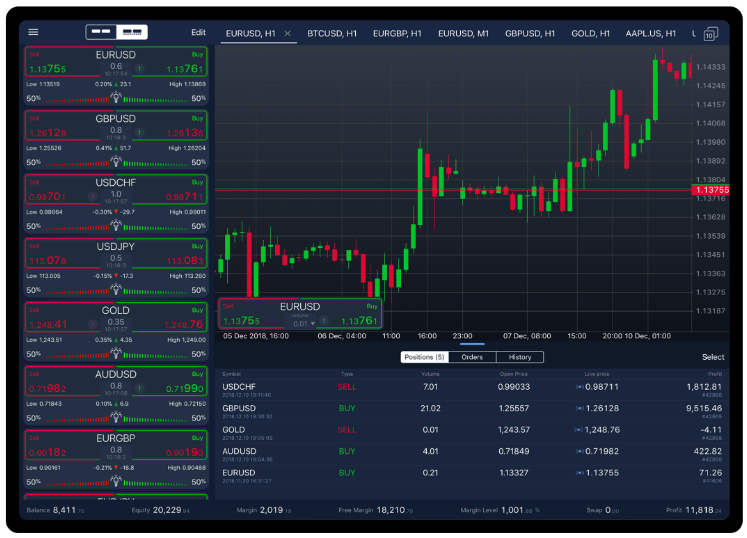Tap the EURGBP card sentiment icon

coord(116,481)
